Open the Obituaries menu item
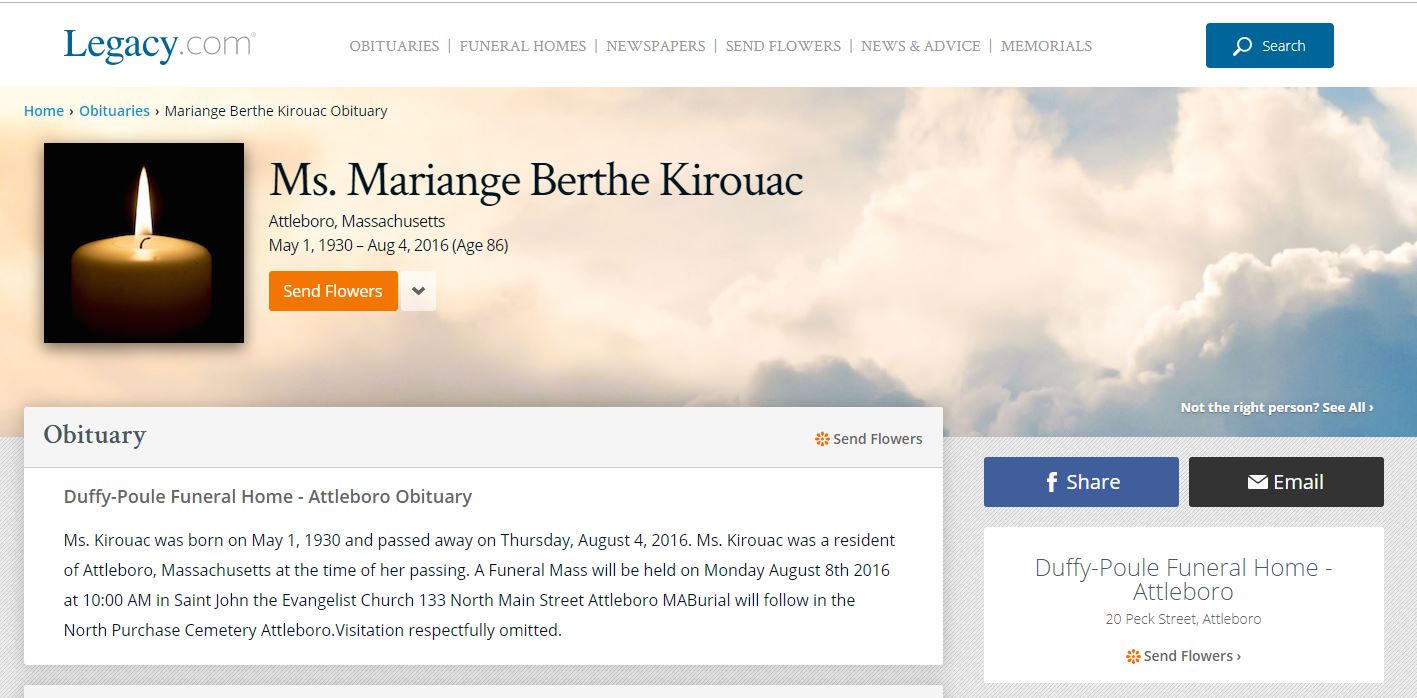The height and width of the screenshot is (698, 1417). [394, 46]
